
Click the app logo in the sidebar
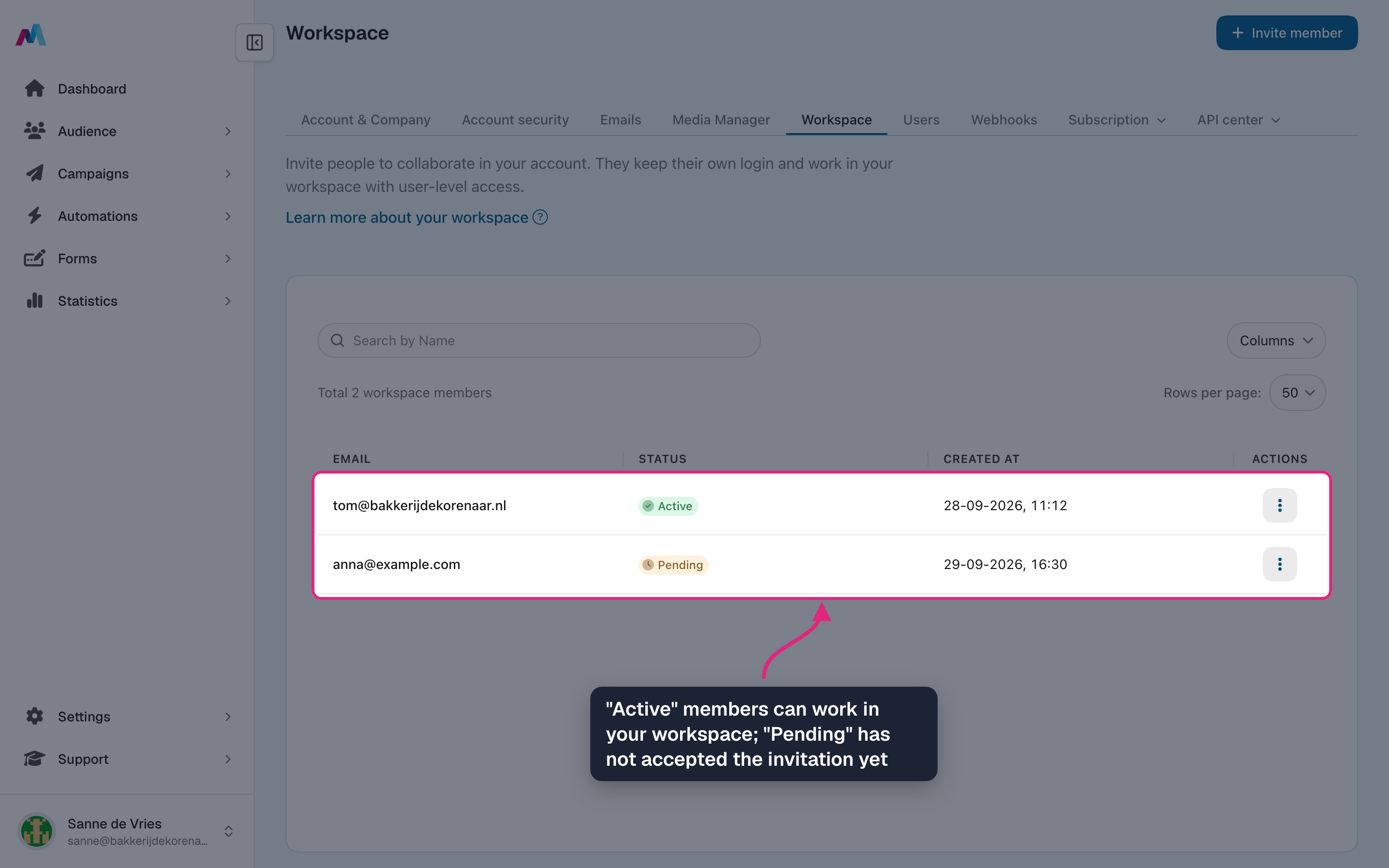(x=31, y=34)
